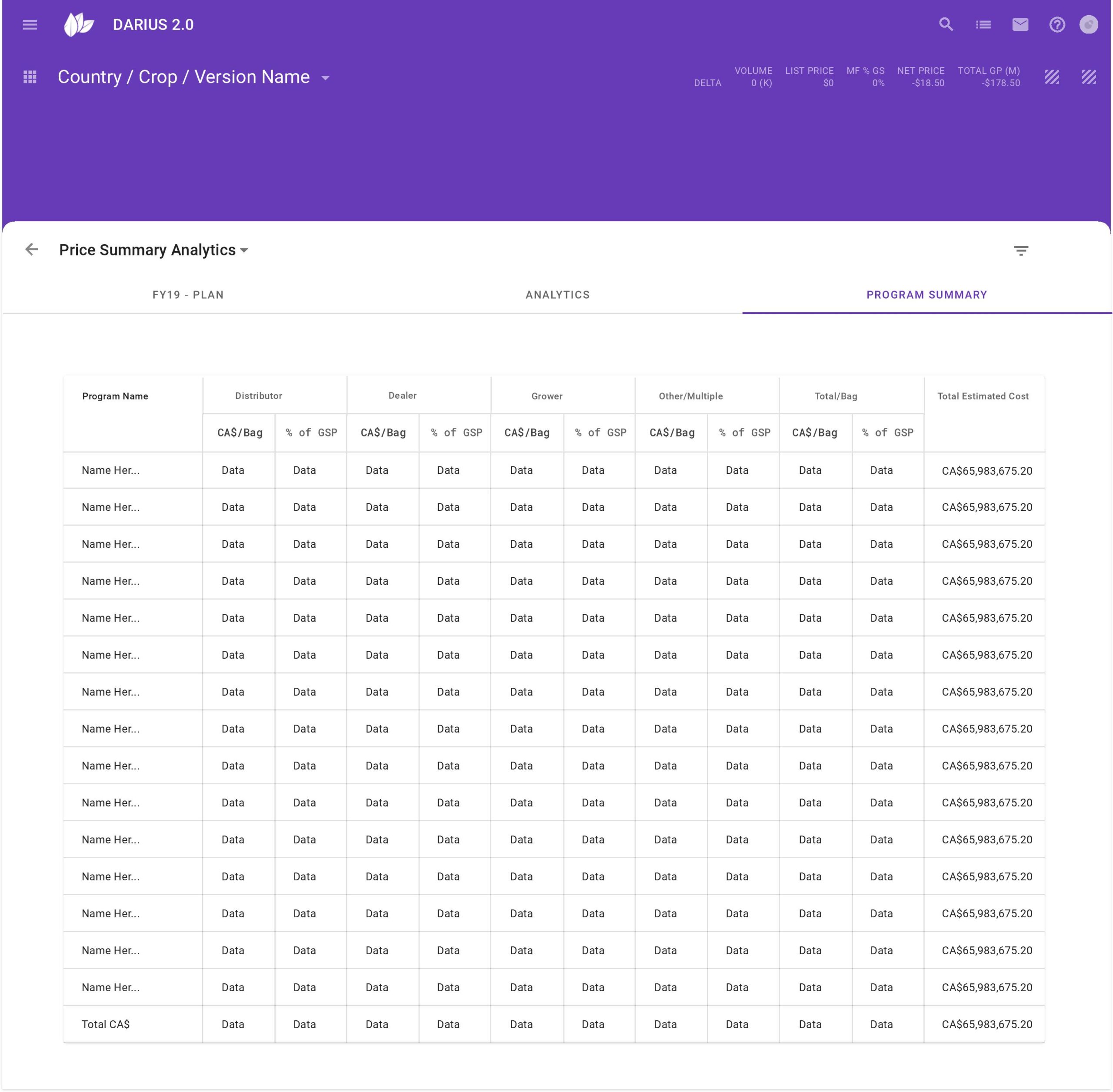Switch to the FY19 - PLAN tab
1113x1092 pixels.
pyautogui.click(x=188, y=295)
